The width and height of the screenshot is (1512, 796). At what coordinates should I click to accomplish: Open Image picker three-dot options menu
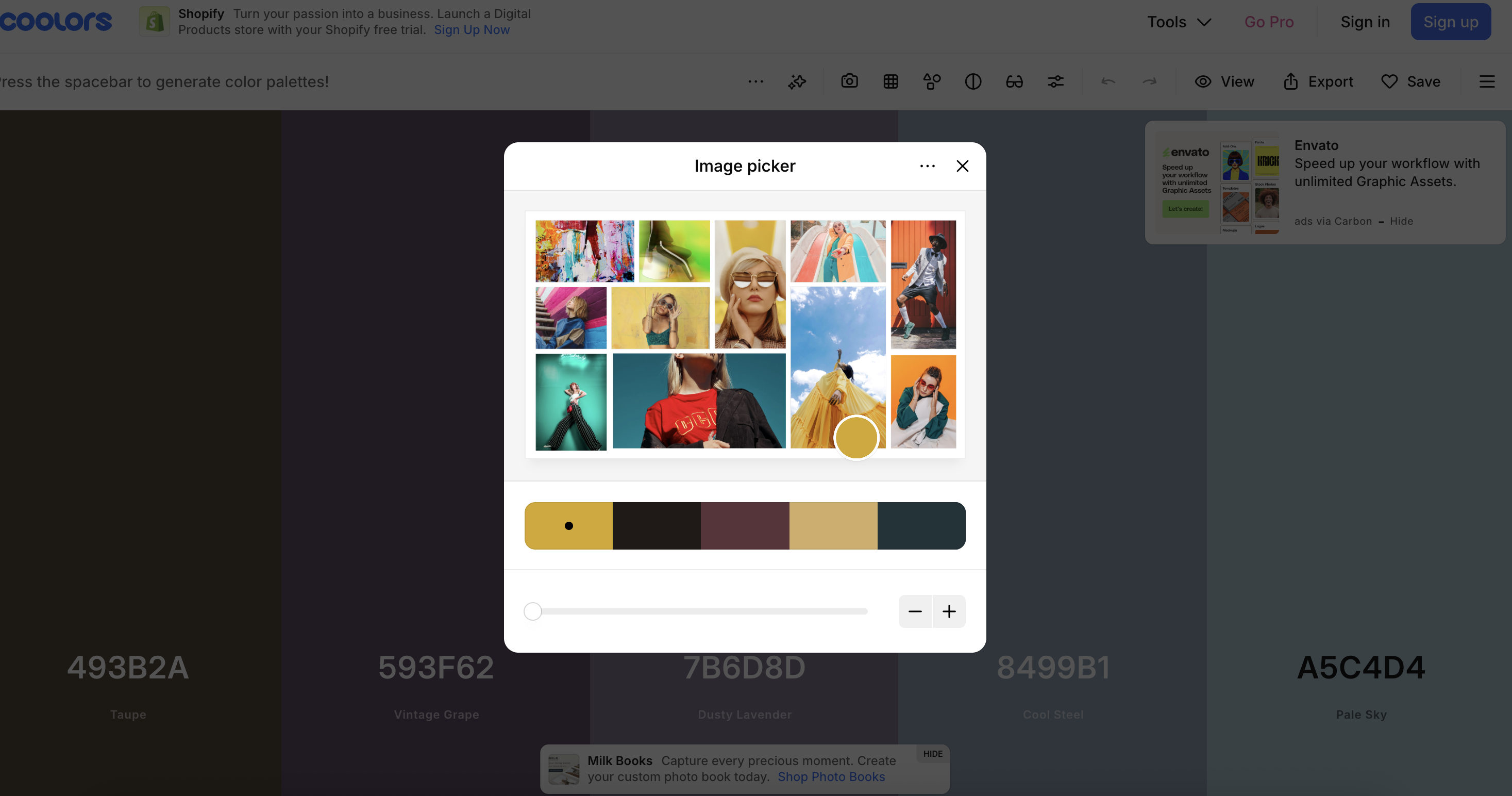click(x=927, y=166)
